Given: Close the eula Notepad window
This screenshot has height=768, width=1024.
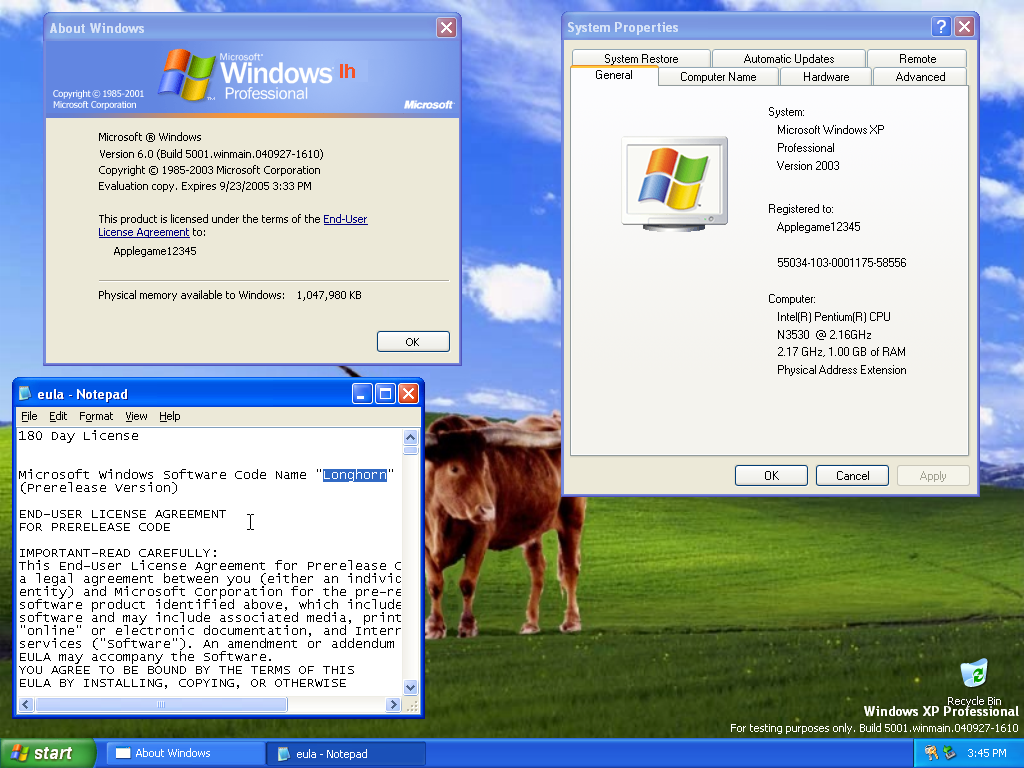Looking at the screenshot, I should [408, 393].
